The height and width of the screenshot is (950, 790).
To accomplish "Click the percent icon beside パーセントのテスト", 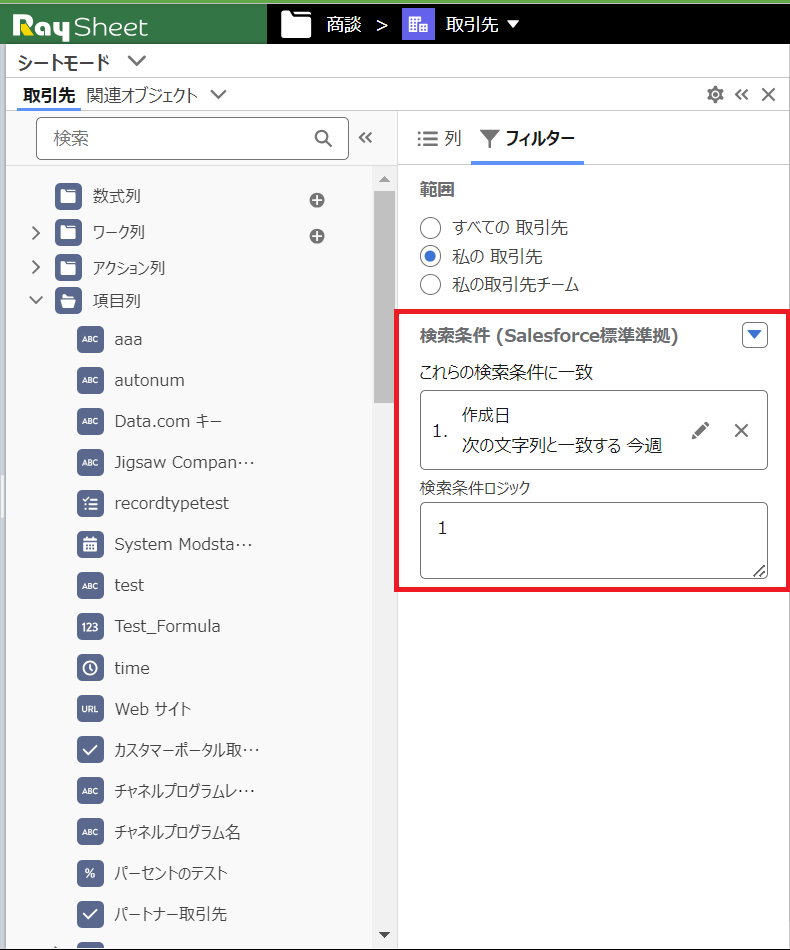I will pos(90,873).
